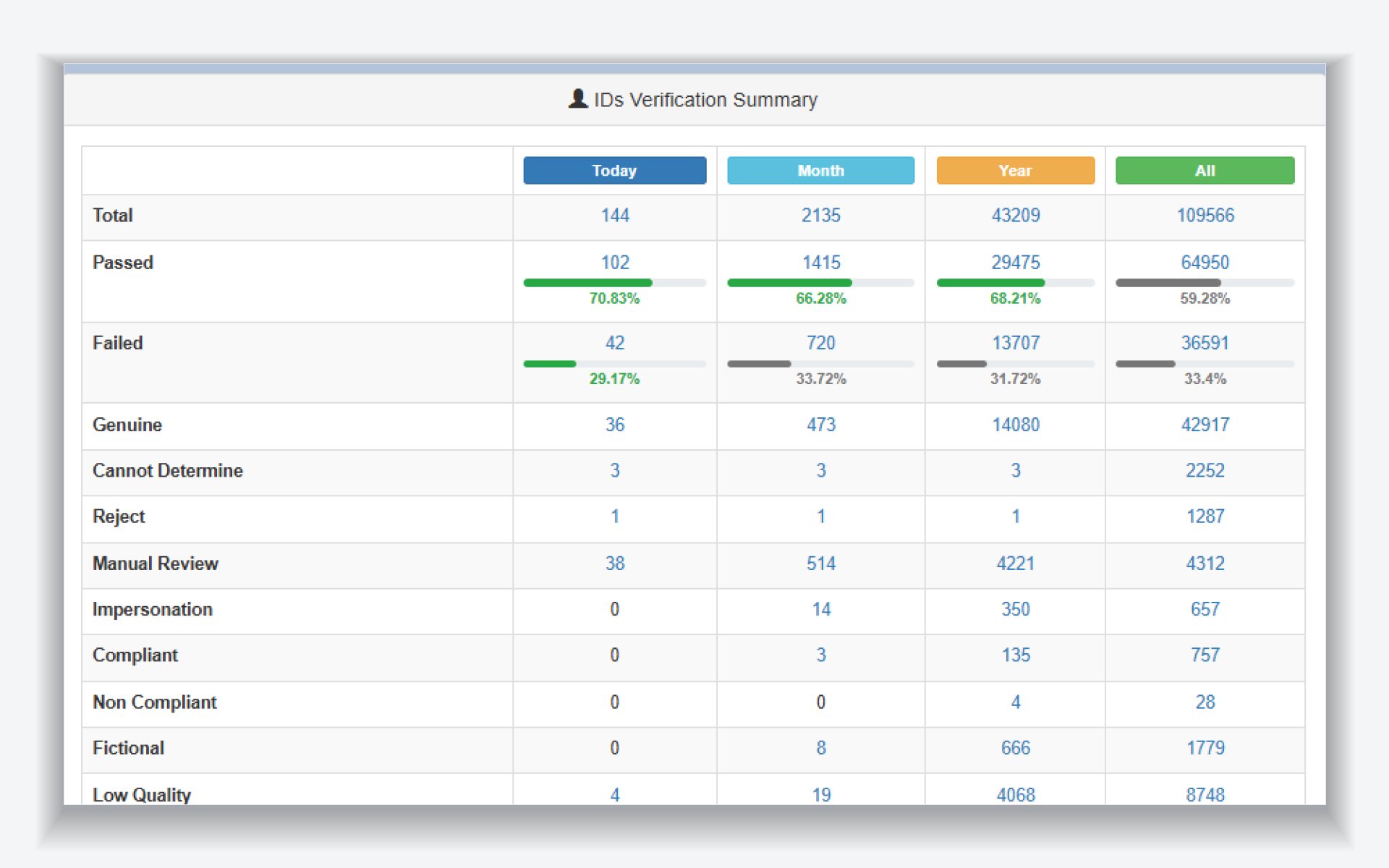Click Passed value 29475 for Year

1015,263
